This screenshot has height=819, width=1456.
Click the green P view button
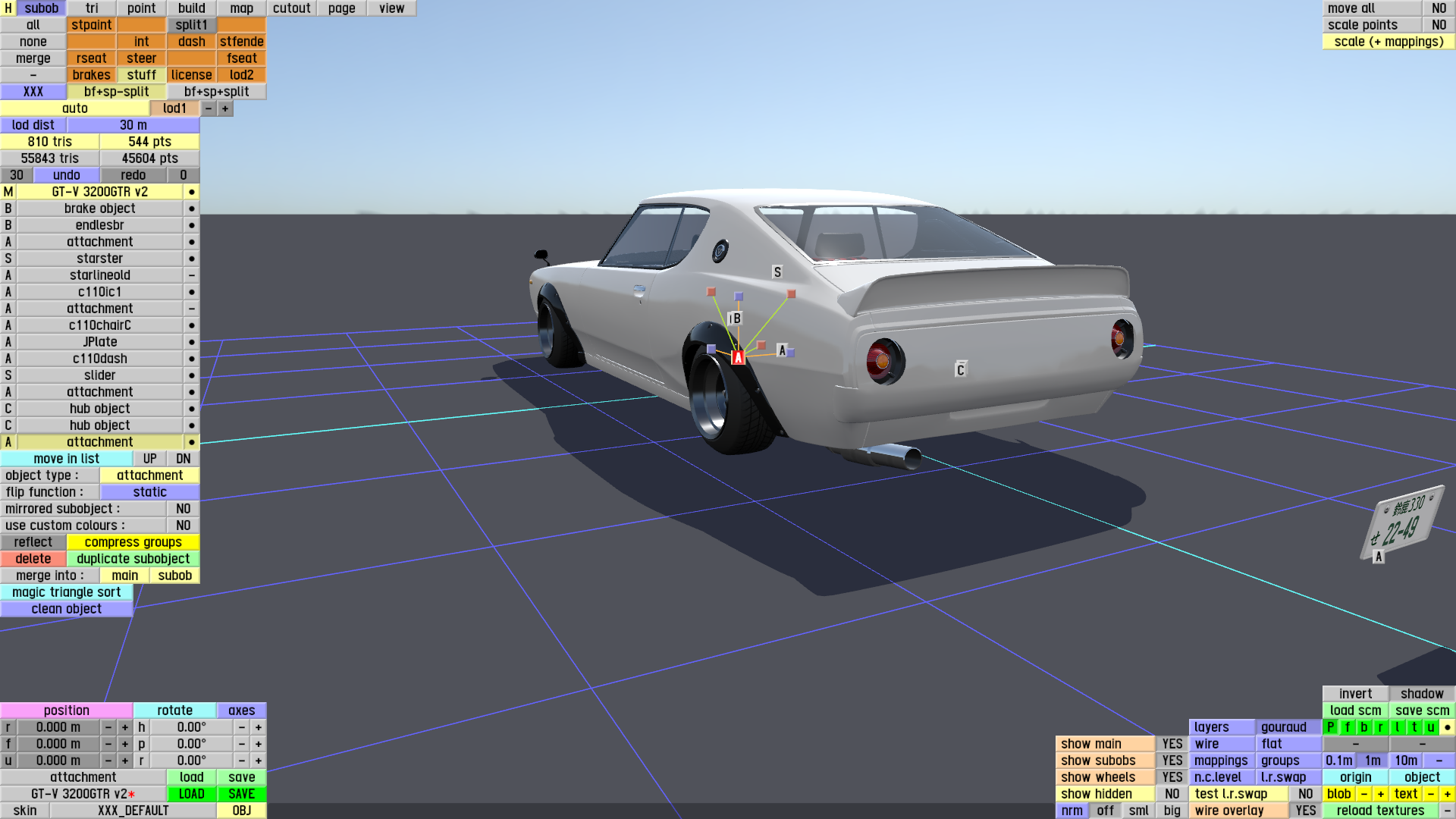pos(1330,727)
